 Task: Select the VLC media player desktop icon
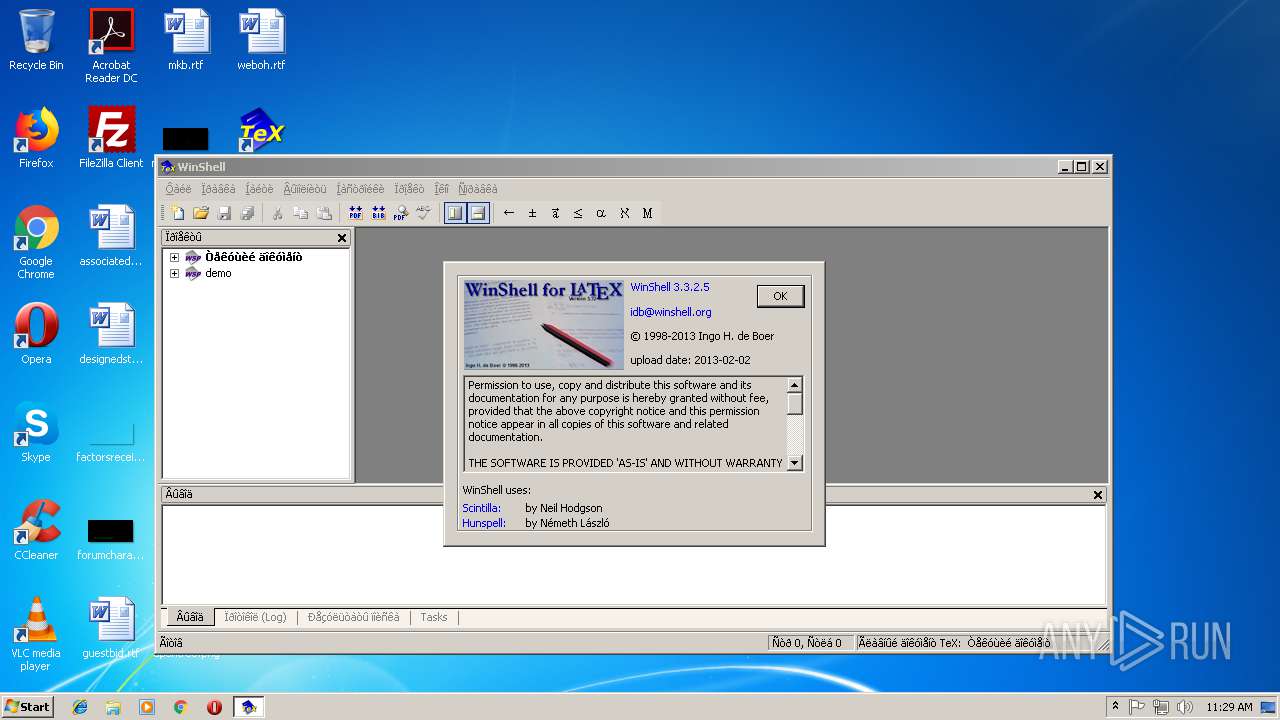tap(36, 634)
